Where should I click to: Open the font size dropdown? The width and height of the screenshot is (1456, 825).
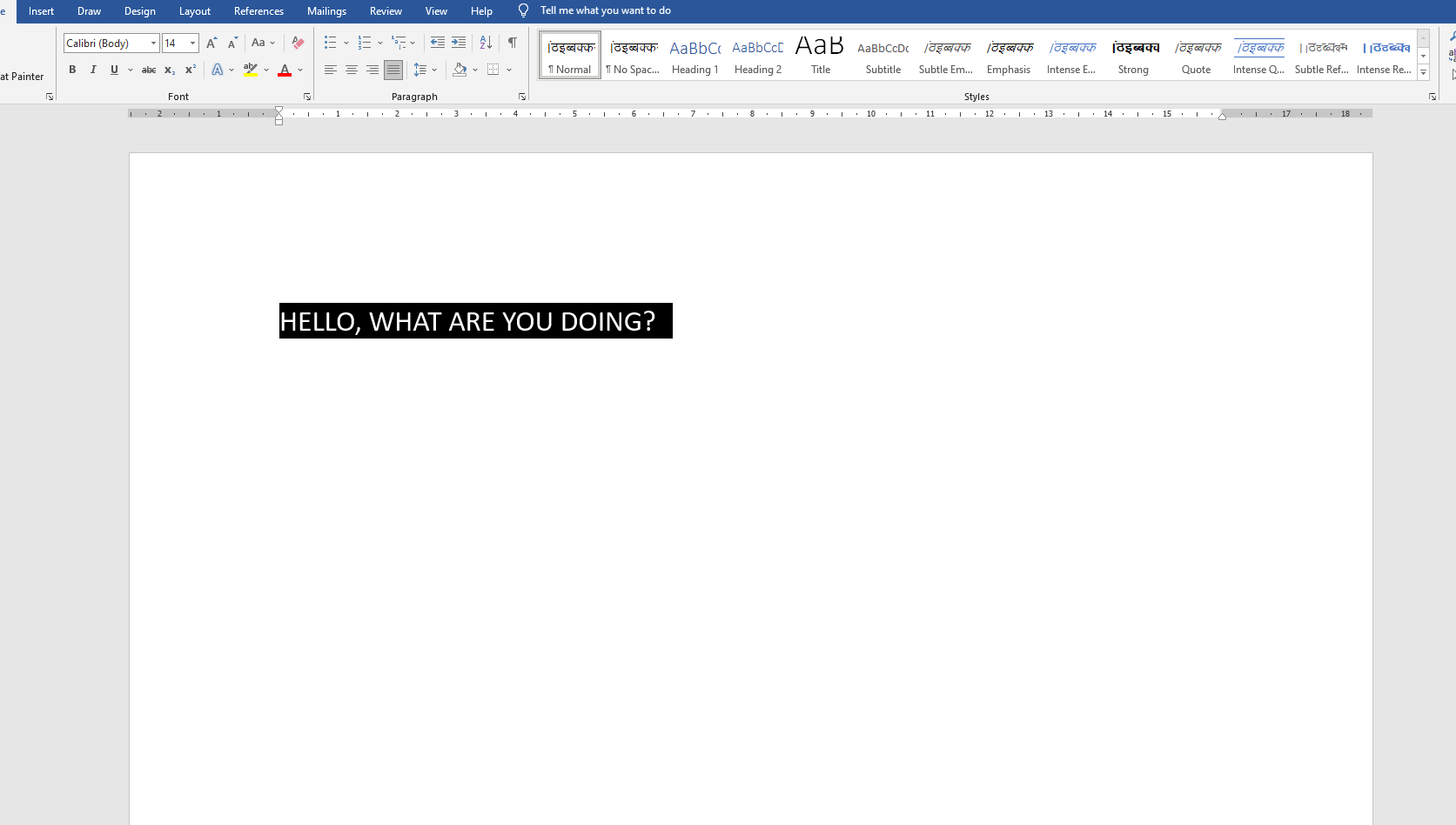tap(193, 44)
